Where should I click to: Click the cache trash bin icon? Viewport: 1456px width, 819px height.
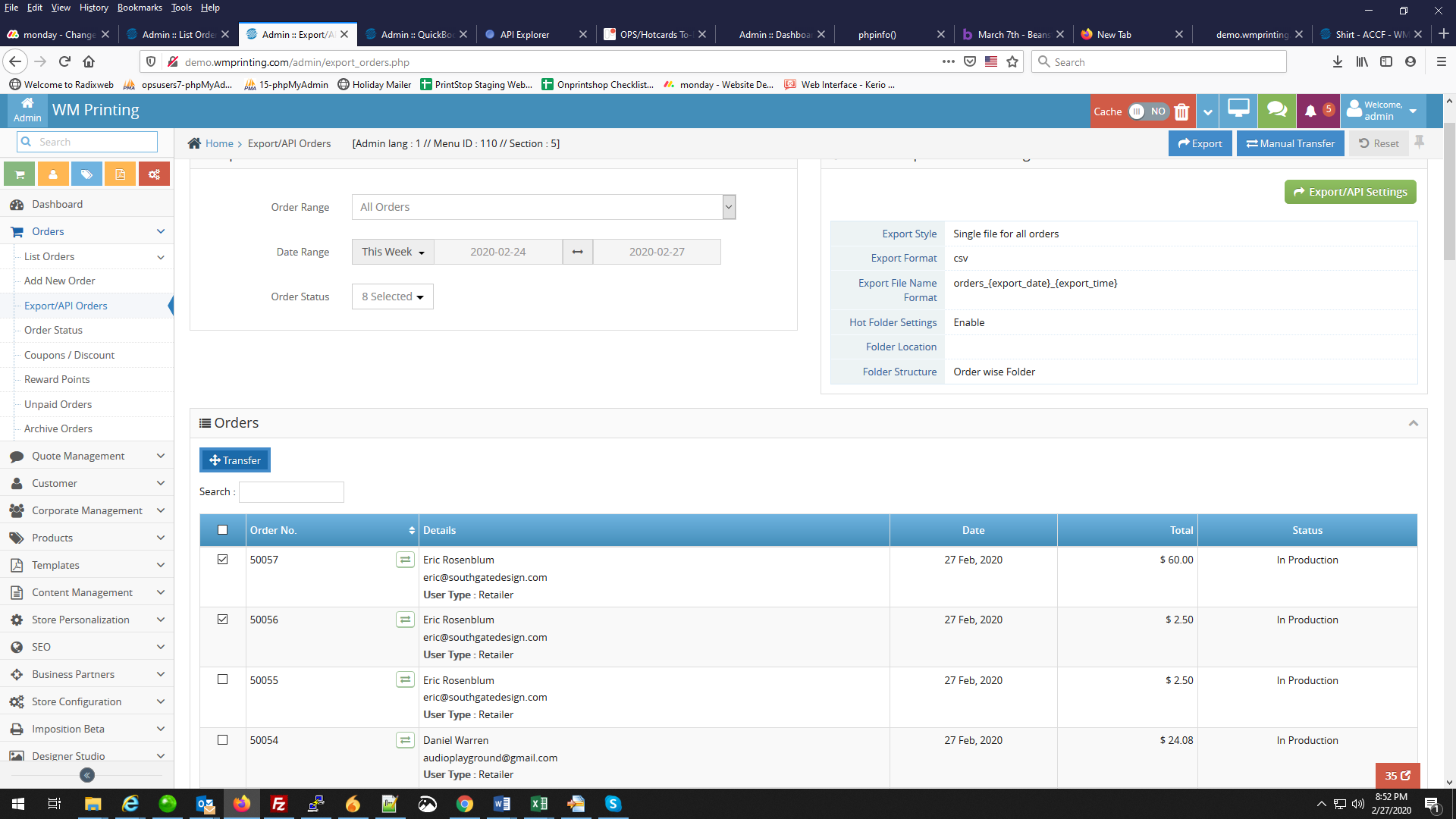(x=1181, y=112)
